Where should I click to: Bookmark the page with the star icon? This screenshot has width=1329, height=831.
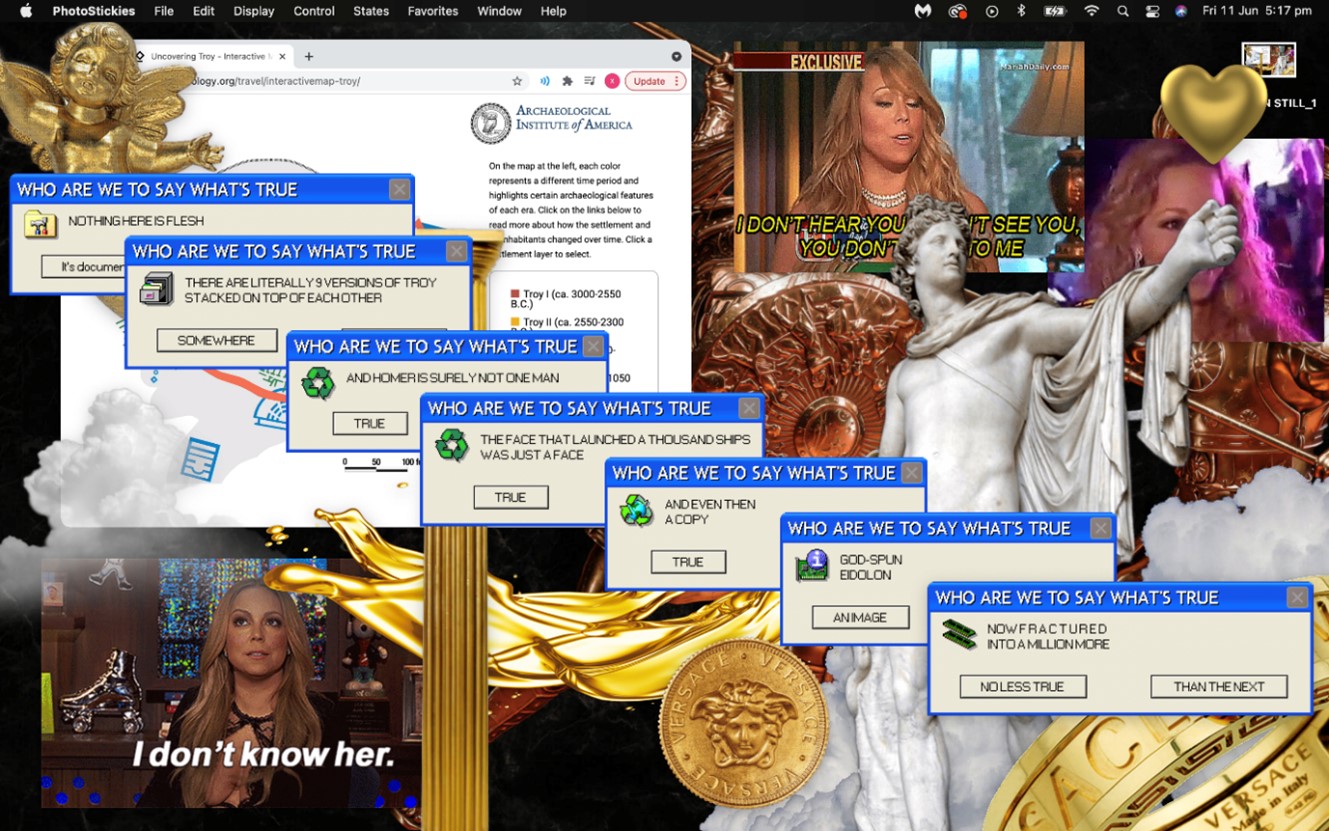point(517,81)
